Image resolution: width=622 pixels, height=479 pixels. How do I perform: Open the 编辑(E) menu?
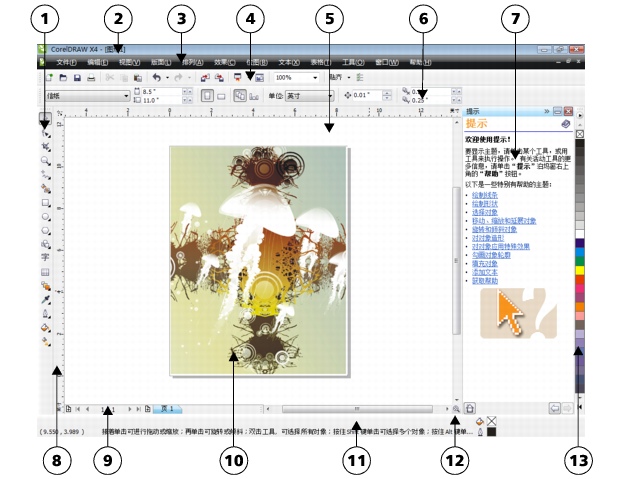[98, 62]
